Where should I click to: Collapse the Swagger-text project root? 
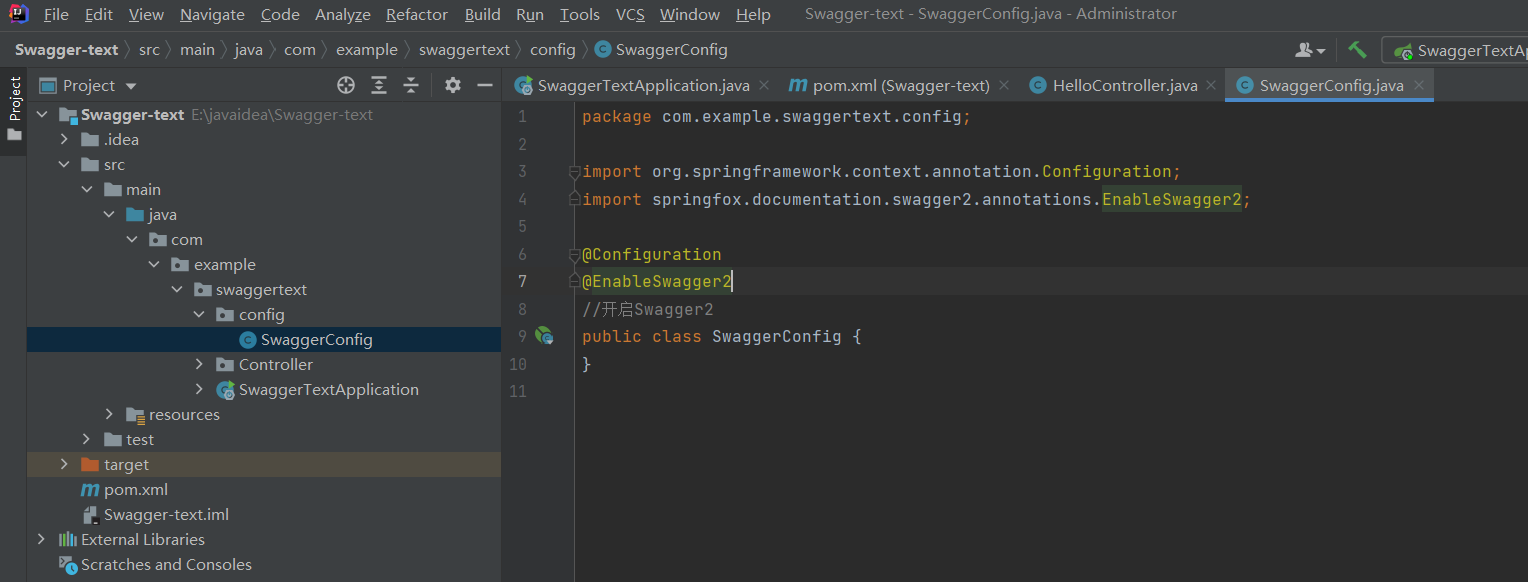(x=42, y=114)
